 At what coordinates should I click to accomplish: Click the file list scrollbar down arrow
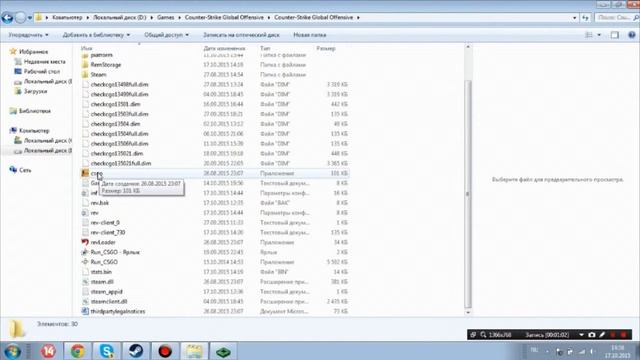[468, 312]
